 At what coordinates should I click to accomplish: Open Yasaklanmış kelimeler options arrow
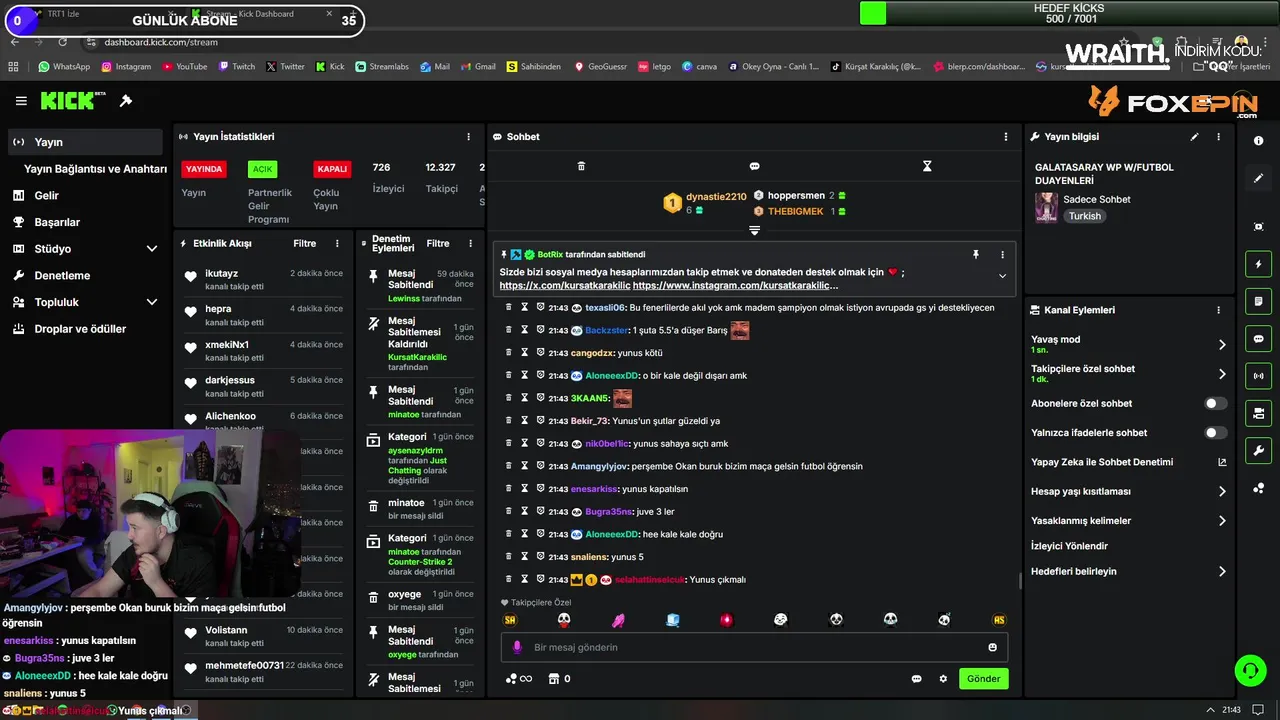[1222, 521]
